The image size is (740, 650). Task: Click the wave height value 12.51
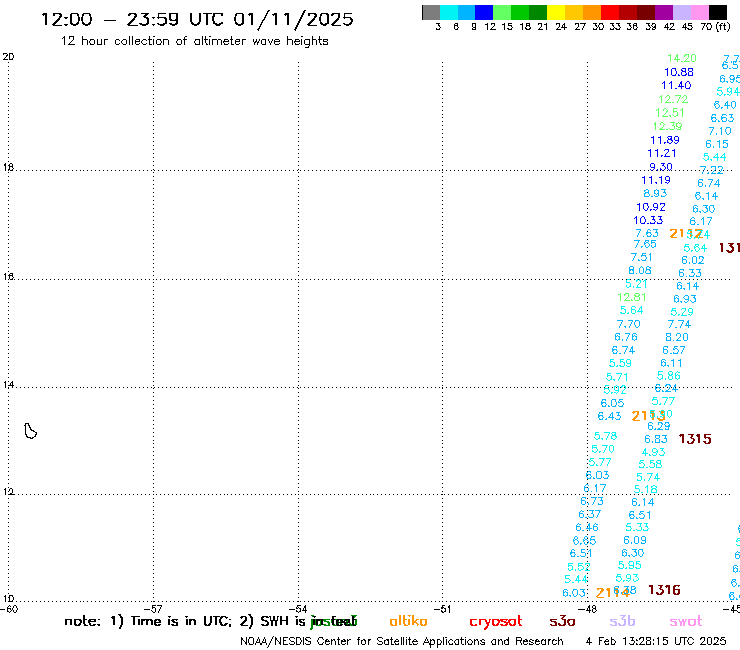(x=670, y=113)
